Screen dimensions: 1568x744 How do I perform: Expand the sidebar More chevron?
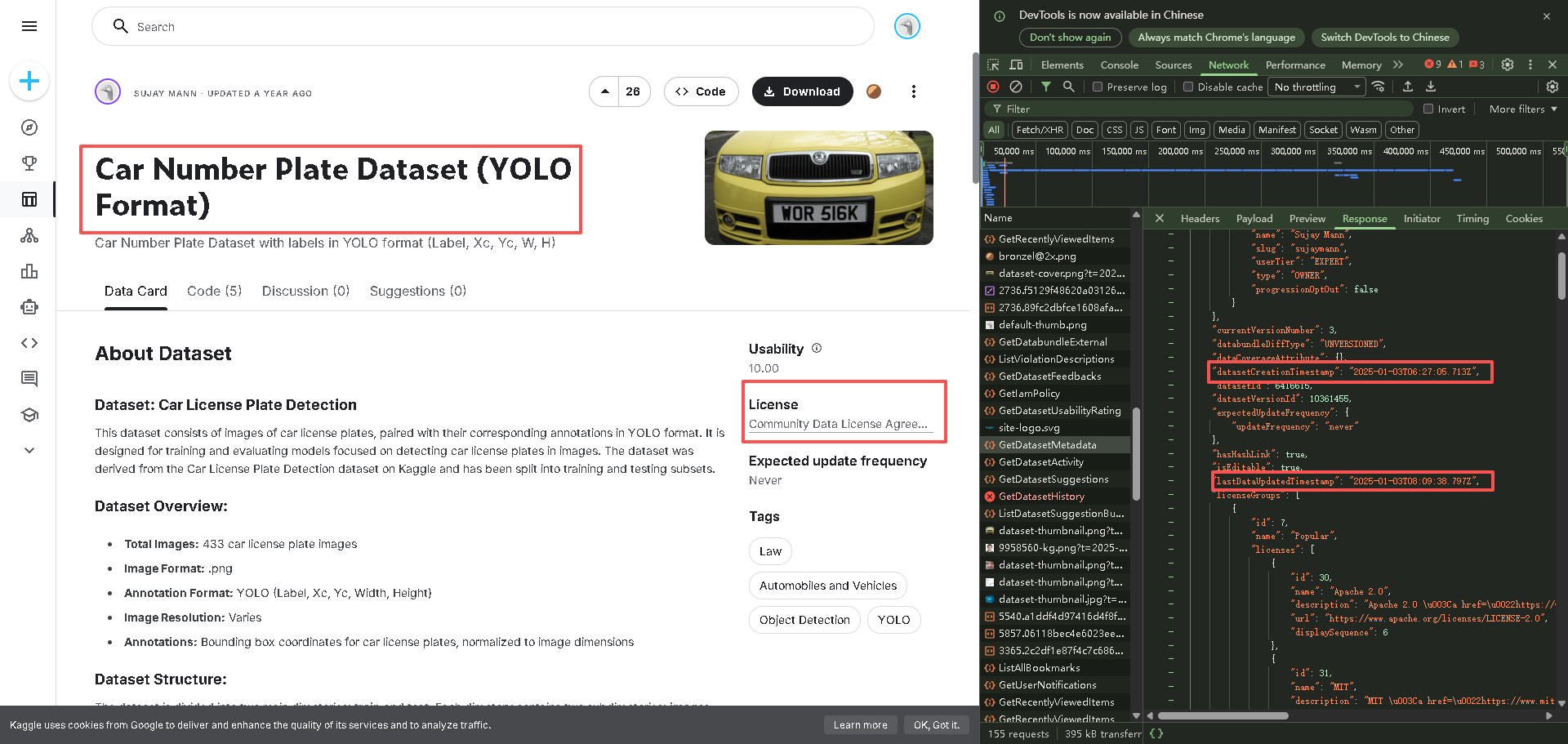(29, 450)
